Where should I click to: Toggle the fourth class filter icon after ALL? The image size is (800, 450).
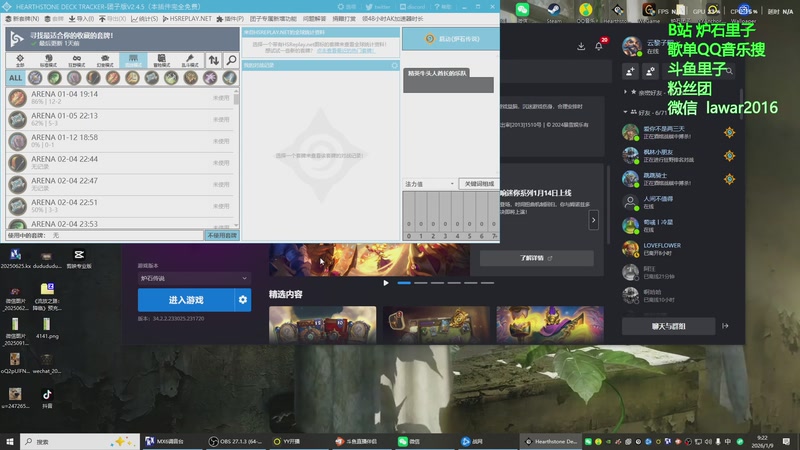(x=93, y=78)
